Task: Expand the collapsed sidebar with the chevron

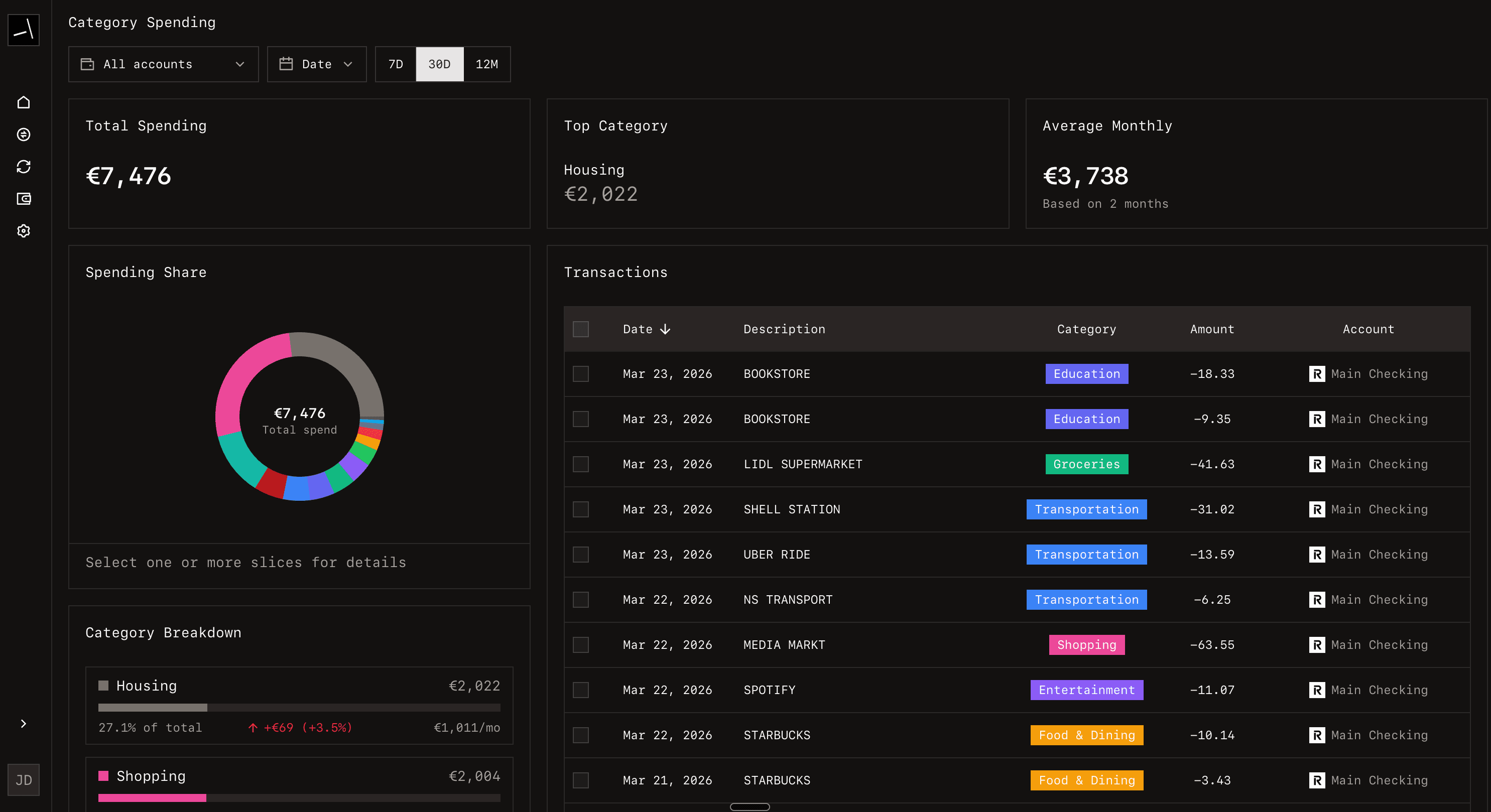Action: tap(23, 724)
